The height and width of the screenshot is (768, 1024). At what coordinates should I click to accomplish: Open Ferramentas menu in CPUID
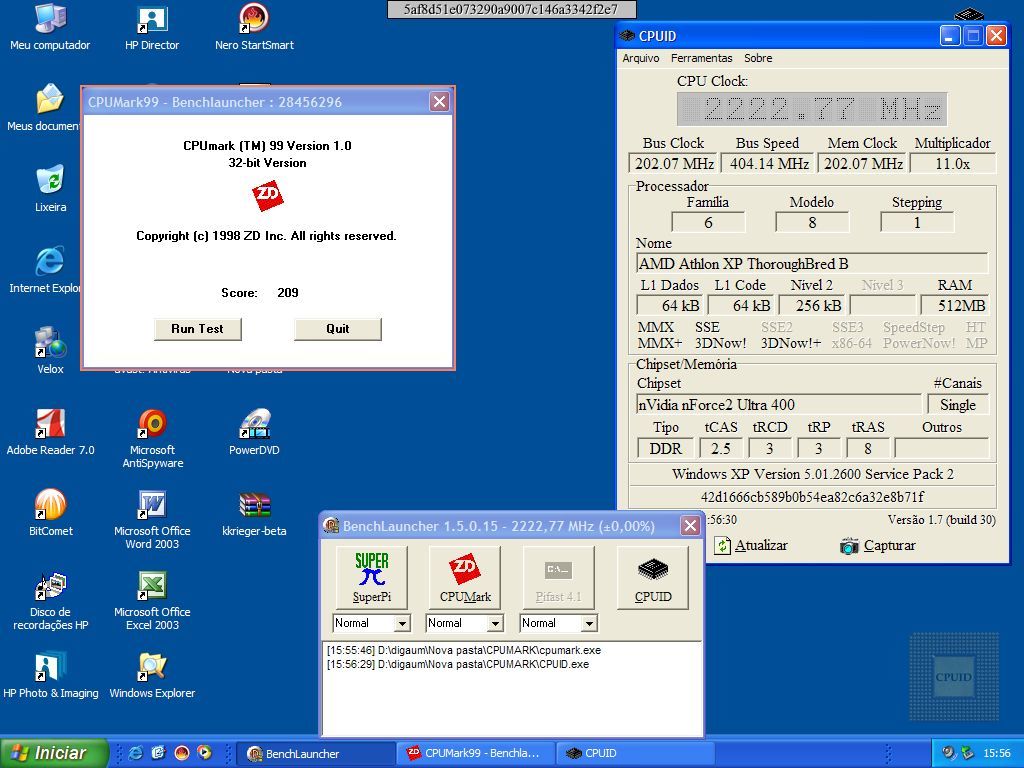(701, 58)
